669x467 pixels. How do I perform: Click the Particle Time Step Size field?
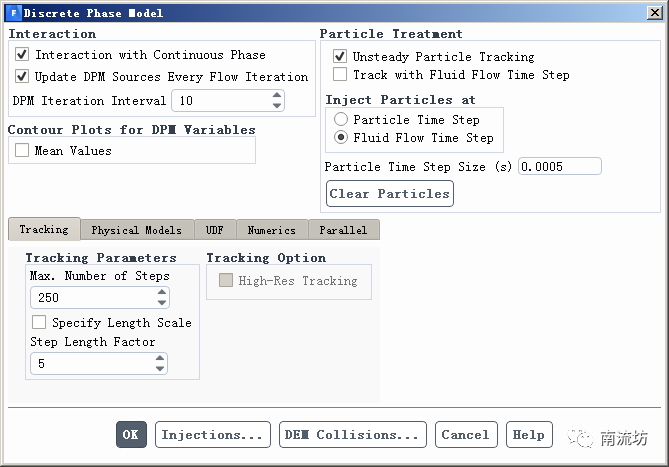click(x=559, y=167)
